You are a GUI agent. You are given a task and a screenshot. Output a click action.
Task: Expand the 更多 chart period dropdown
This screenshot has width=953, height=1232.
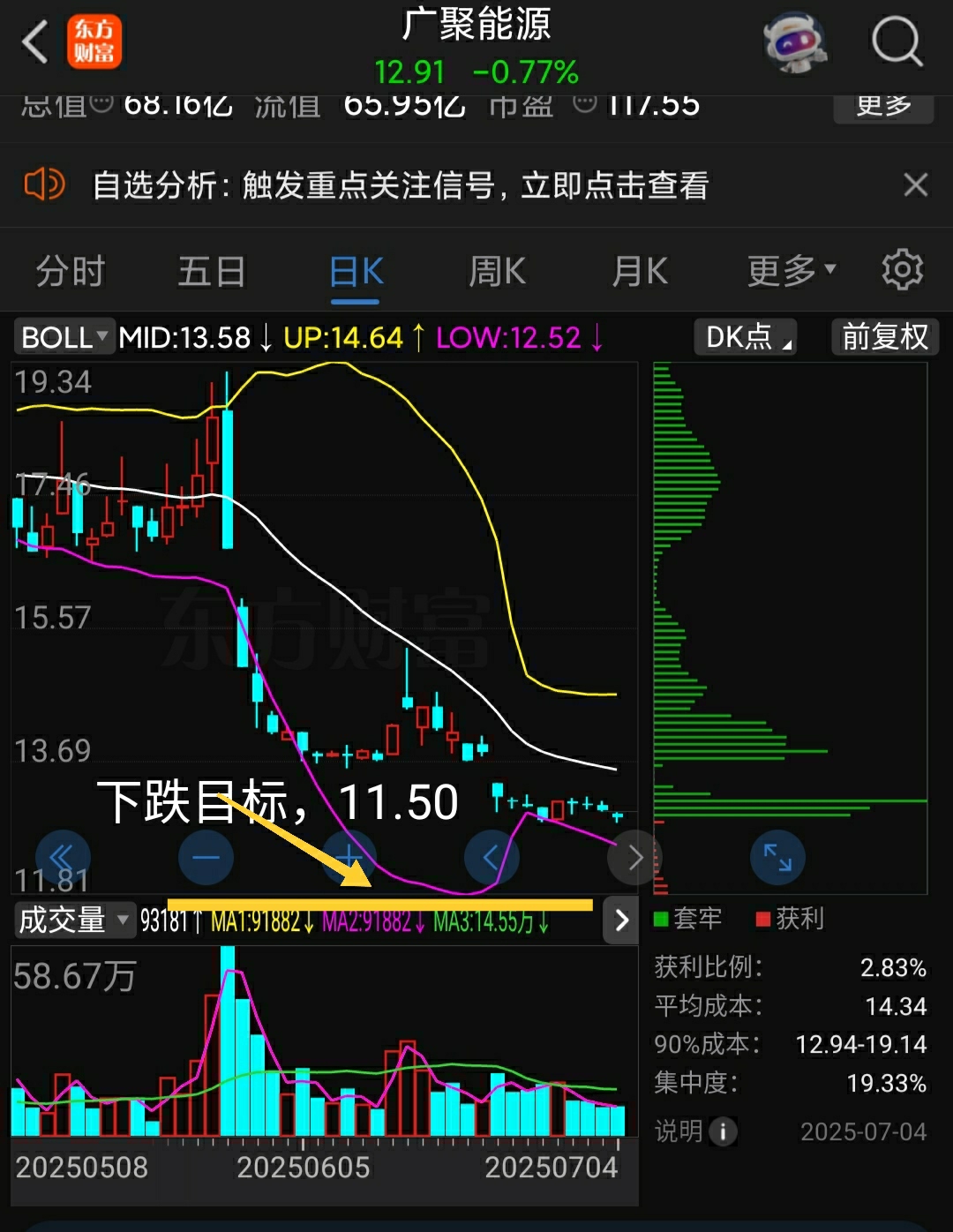[791, 271]
